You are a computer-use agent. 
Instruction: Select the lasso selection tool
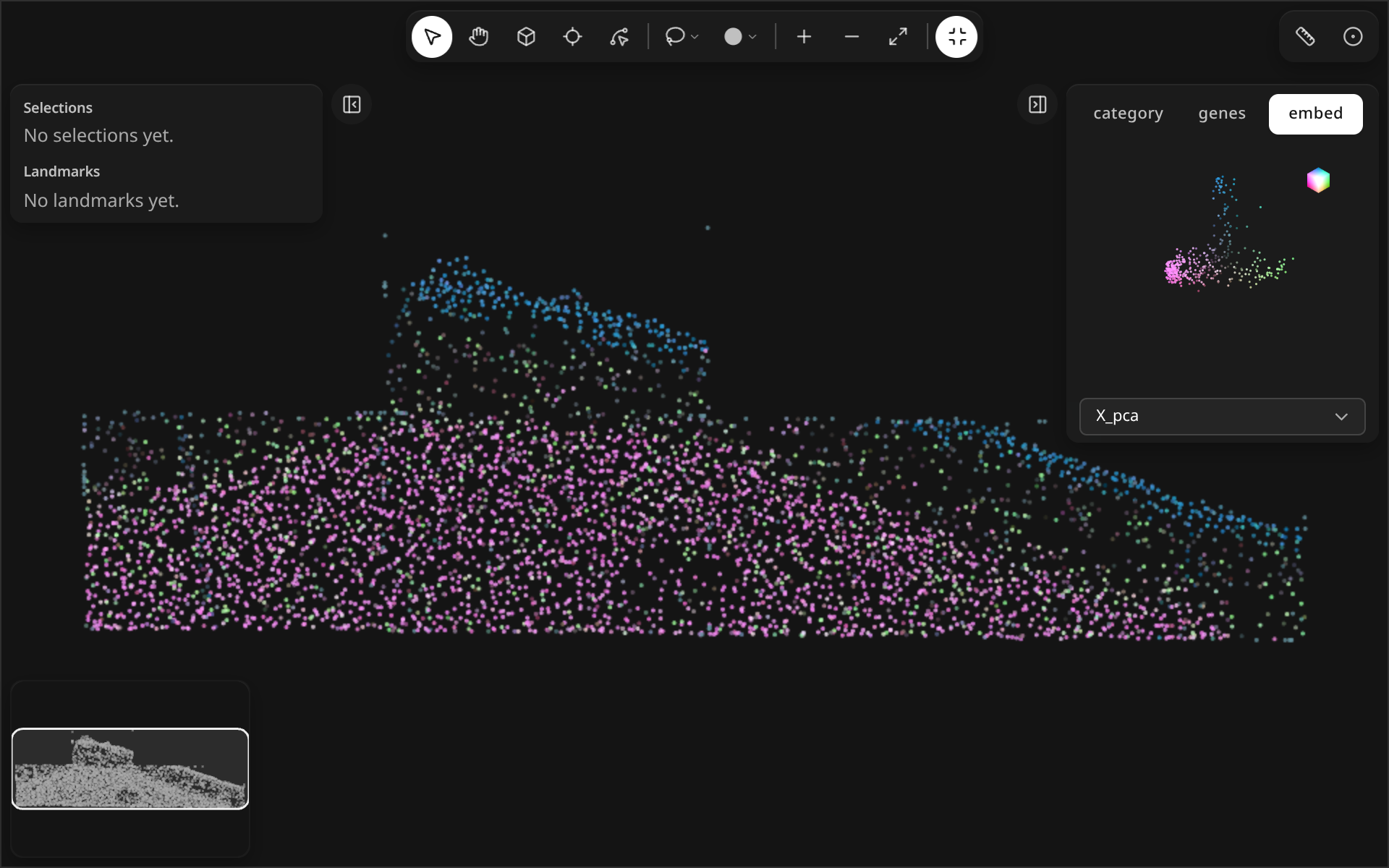(x=674, y=36)
